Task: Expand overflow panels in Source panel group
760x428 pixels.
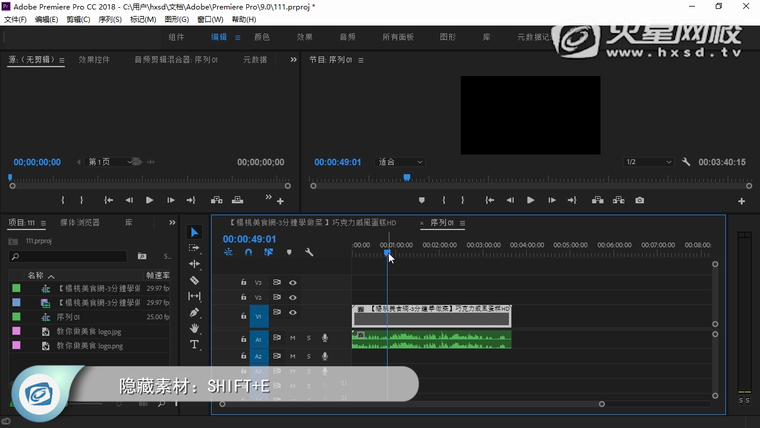Action: 293,60
